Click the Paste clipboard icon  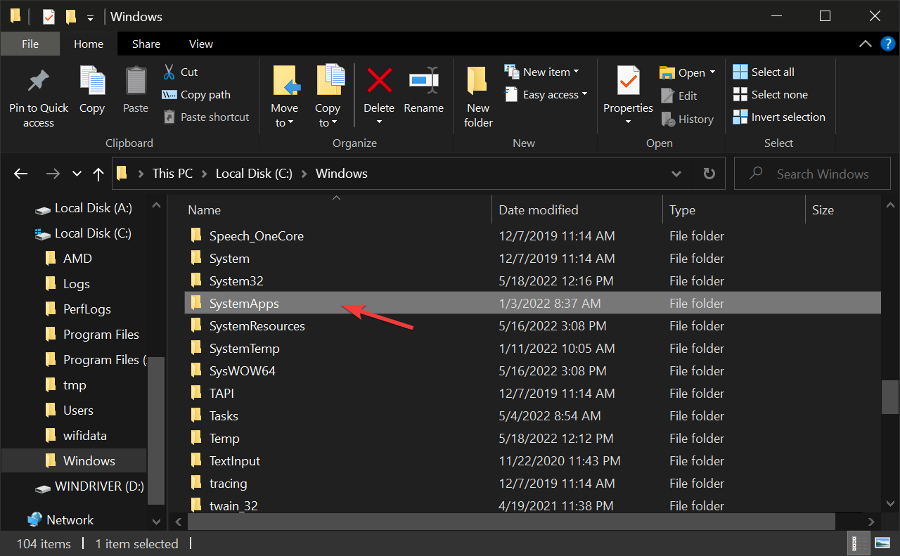[136, 80]
